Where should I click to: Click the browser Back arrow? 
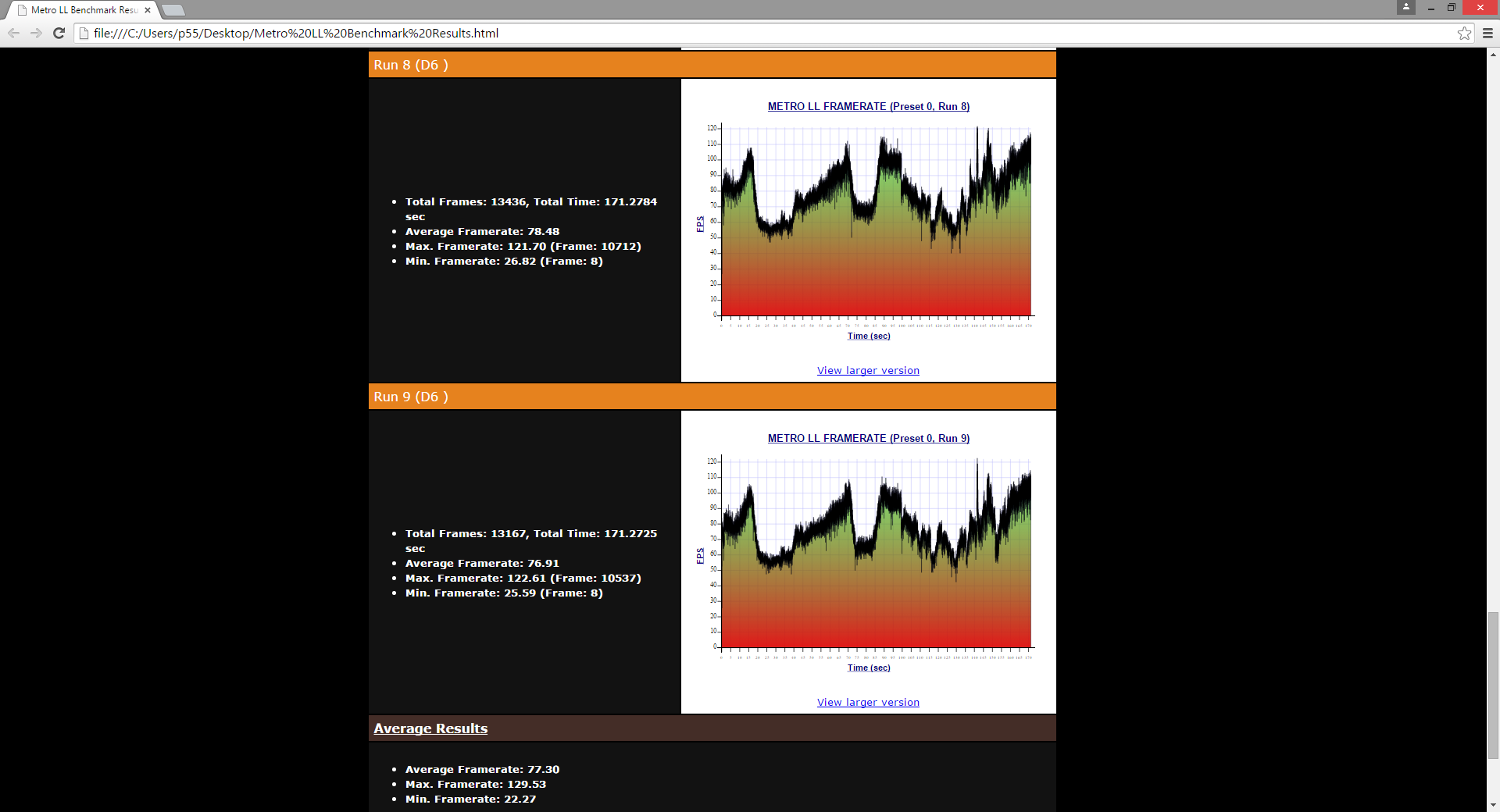13,33
